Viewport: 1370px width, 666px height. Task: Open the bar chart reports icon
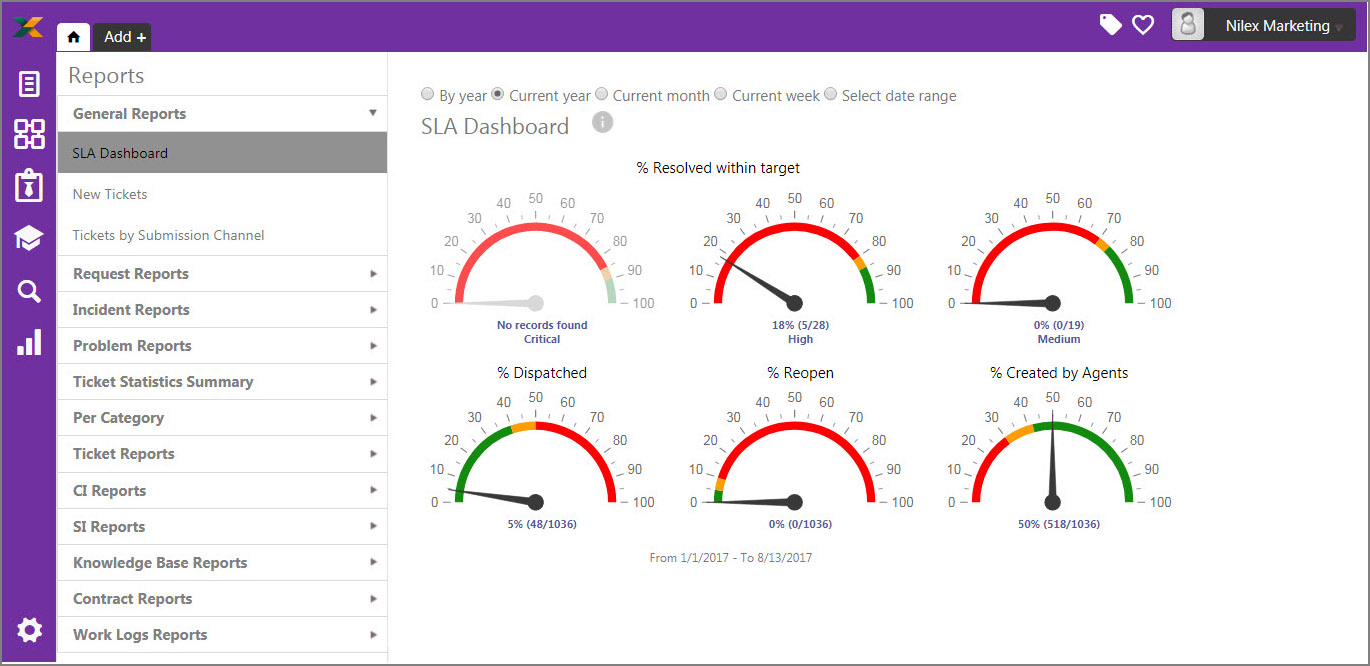point(29,342)
